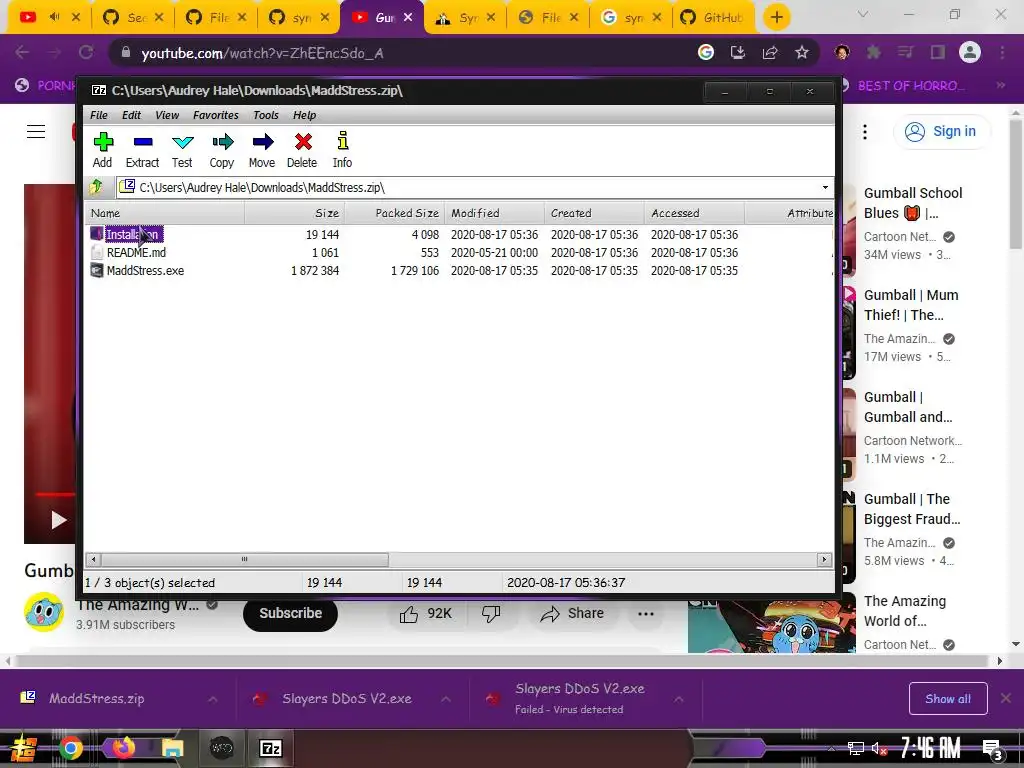This screenshot has width=1024, height=768.
Task: Sort by Created column header
Action: pyautogui.click(x=594, y=213)
